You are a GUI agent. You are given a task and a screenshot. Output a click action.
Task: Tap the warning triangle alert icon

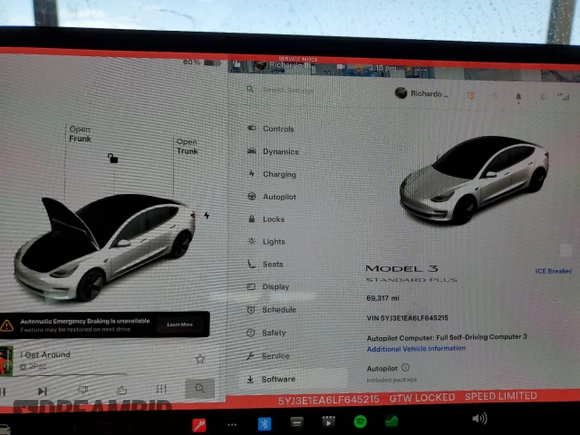7,325
